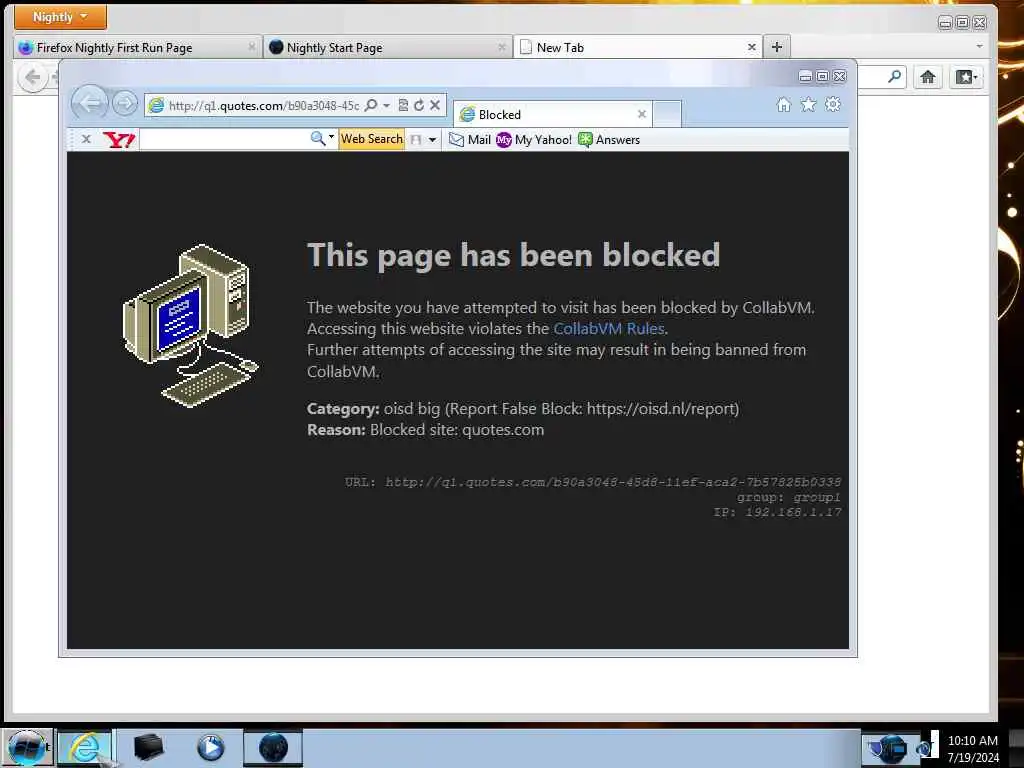Click Nightly search bar magnifier icon
Viewport: 1024px width, 768px height.
pyautogui.click(x=895, y=76)
